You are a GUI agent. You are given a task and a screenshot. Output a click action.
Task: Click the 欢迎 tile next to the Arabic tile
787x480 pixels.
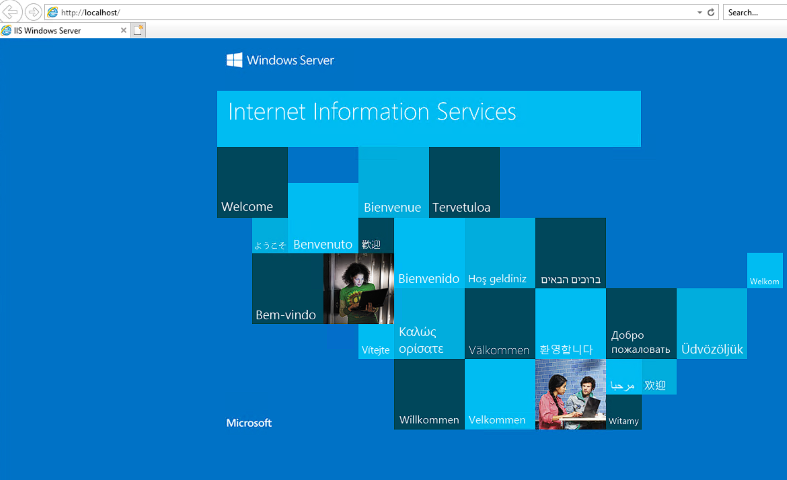point(659,377)
